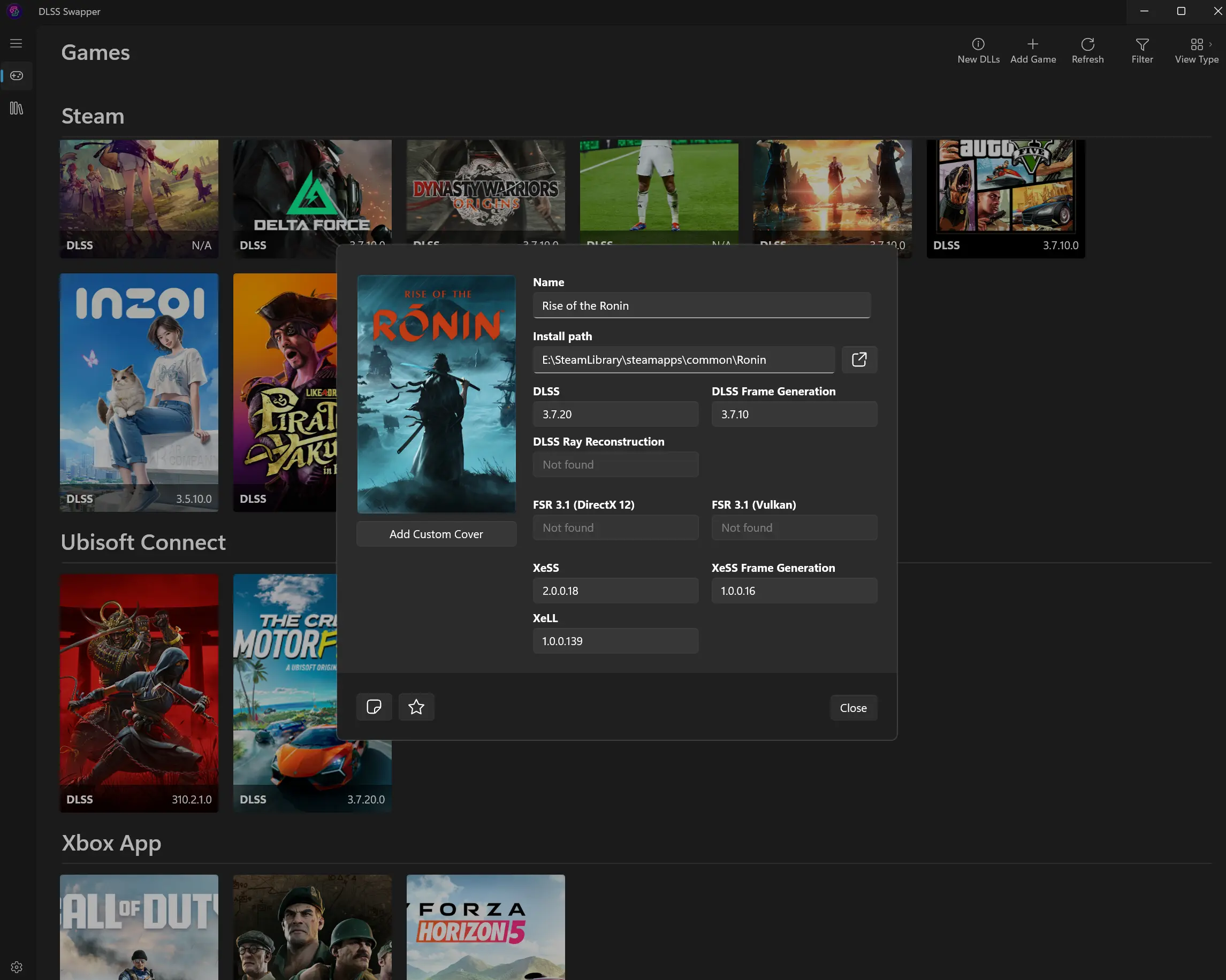
Task: Select XeSS version 2.0.0.18 box
Action: point(615,591)
